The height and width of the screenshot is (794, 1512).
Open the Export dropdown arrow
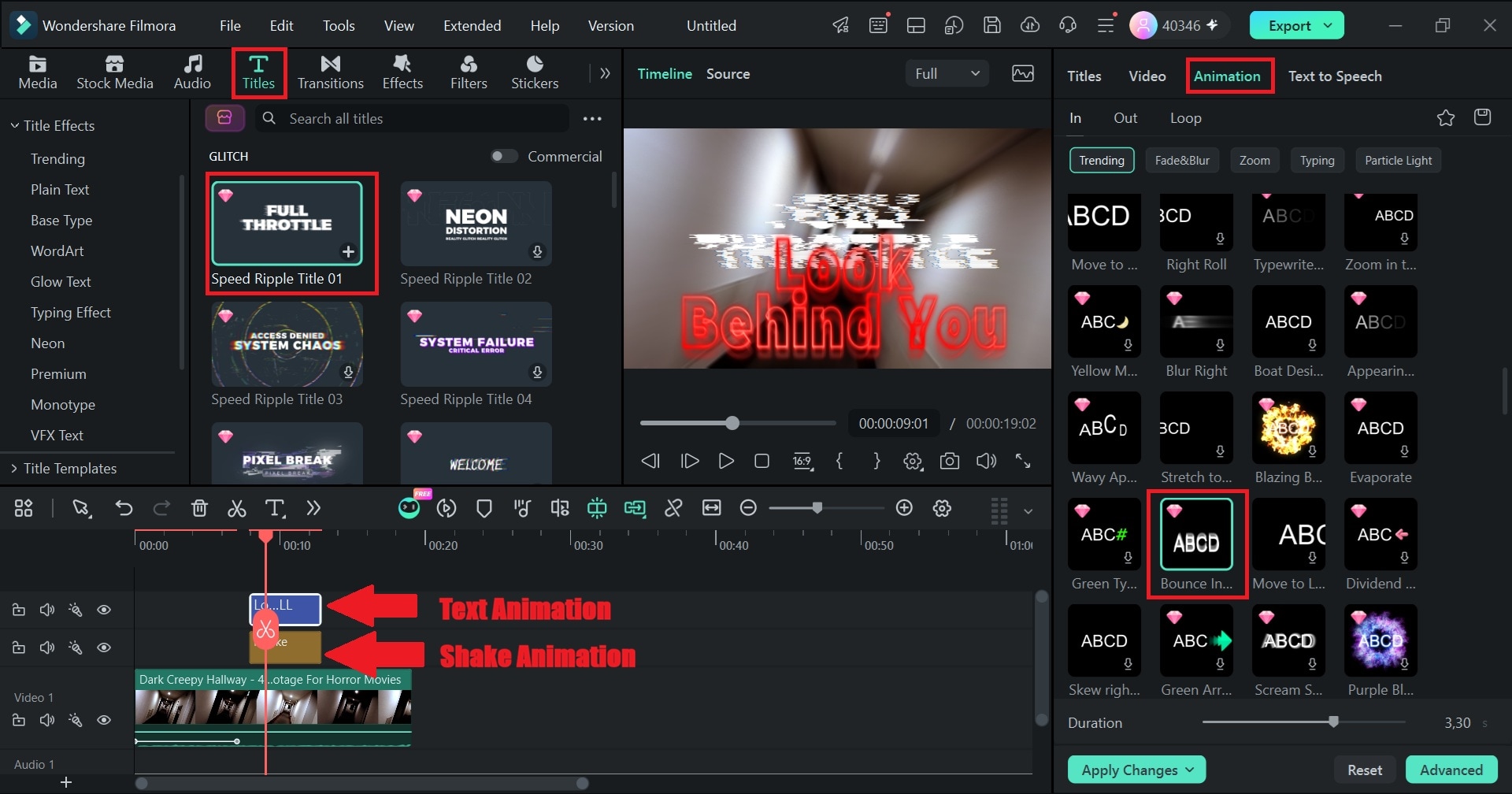[x=1329, y=25]
